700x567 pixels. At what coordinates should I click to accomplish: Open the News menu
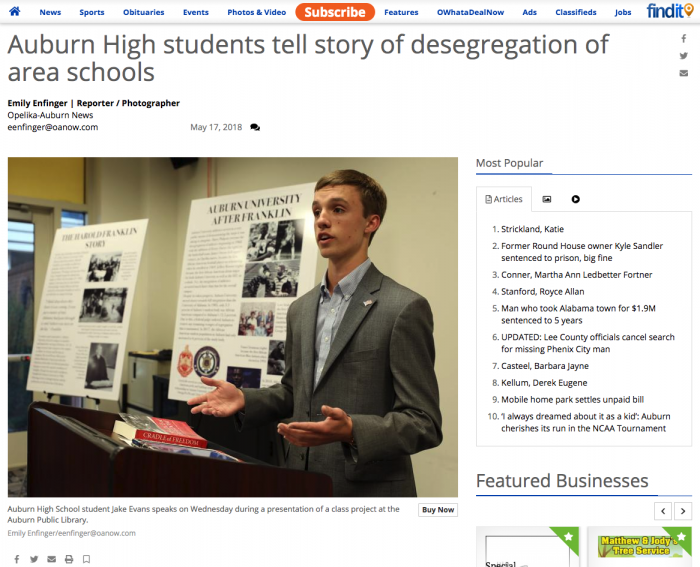click(x=50, y=12)
